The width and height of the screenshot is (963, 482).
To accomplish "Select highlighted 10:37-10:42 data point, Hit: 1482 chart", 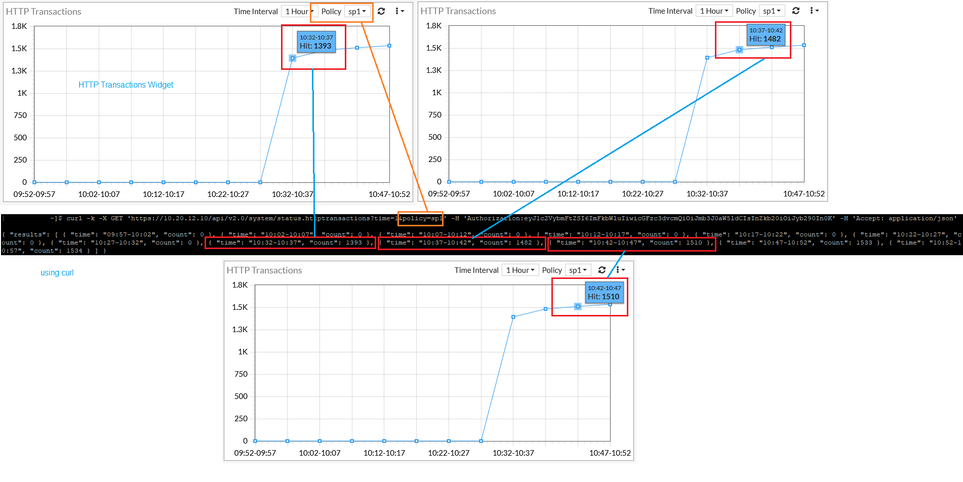I will (739, 50).
